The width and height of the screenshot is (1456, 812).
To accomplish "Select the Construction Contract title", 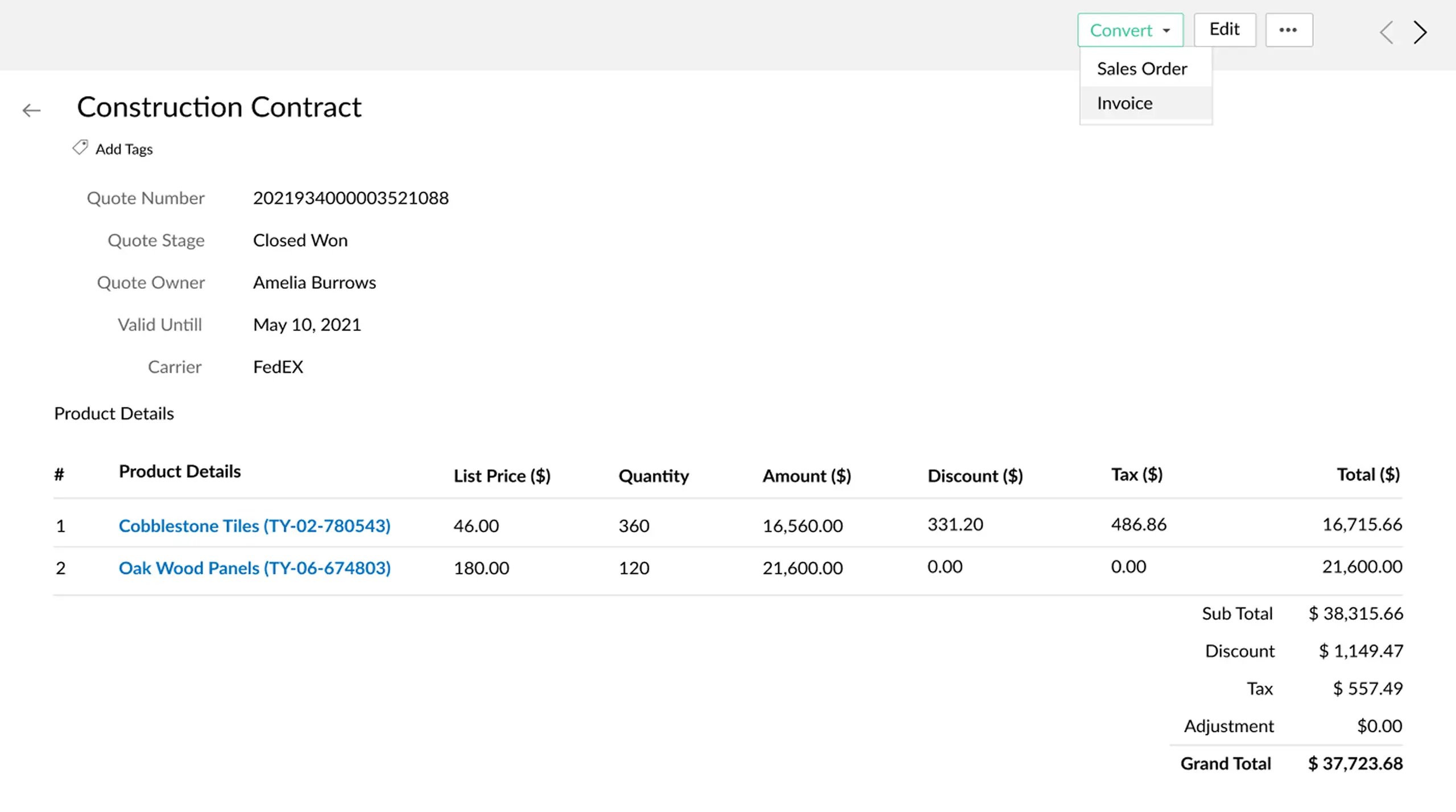I will point(219,107).
